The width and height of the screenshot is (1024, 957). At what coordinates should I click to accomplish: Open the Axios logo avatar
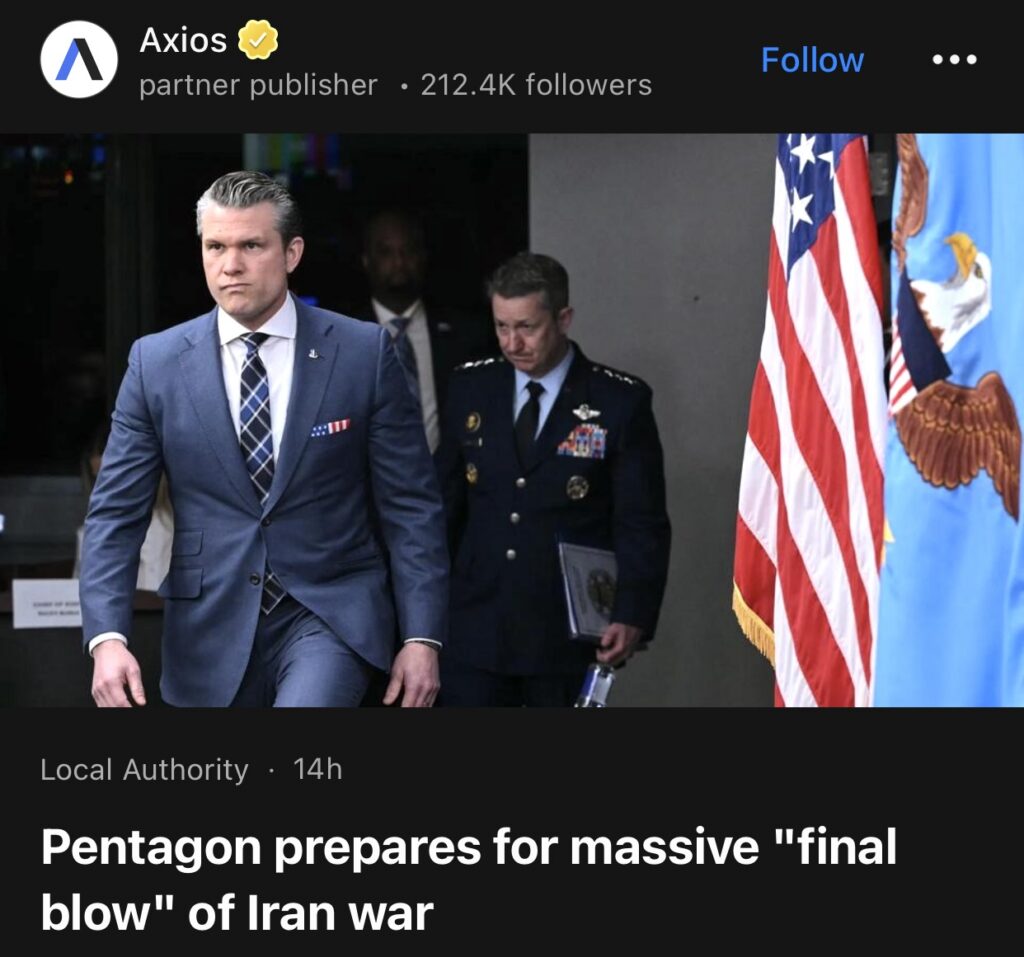click(79, 59)
